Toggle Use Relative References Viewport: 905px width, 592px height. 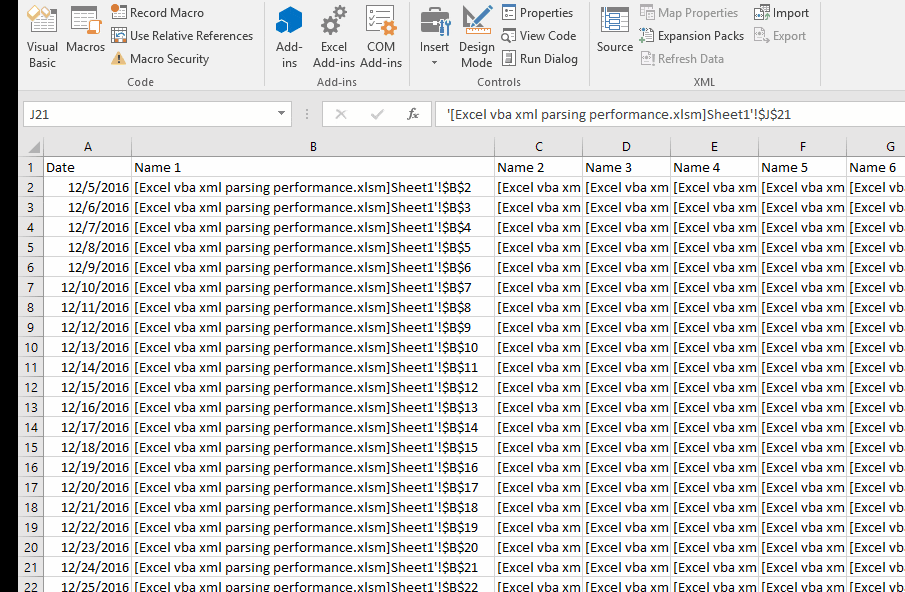182,36
